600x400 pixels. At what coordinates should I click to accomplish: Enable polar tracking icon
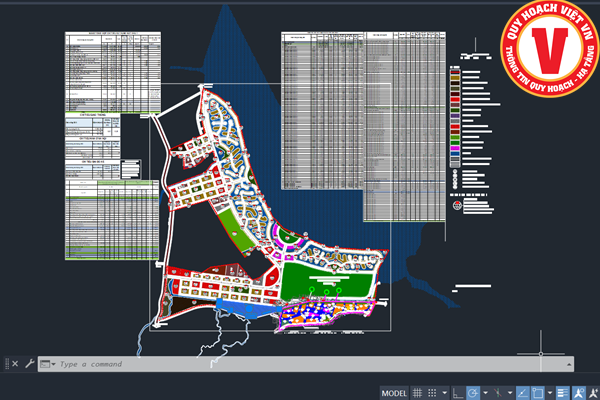click(473, 392)
